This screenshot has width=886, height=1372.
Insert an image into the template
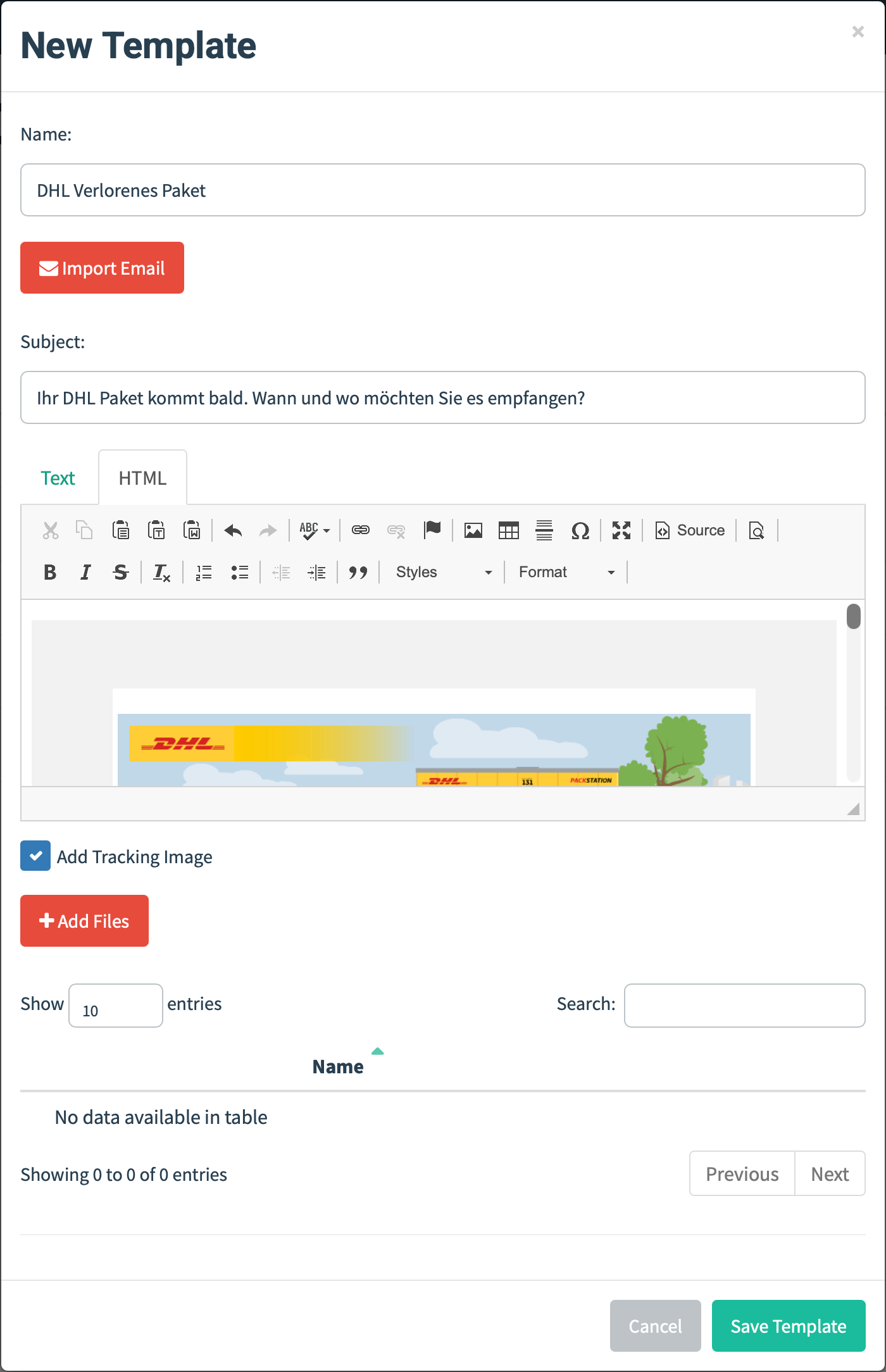coord(473,530)
